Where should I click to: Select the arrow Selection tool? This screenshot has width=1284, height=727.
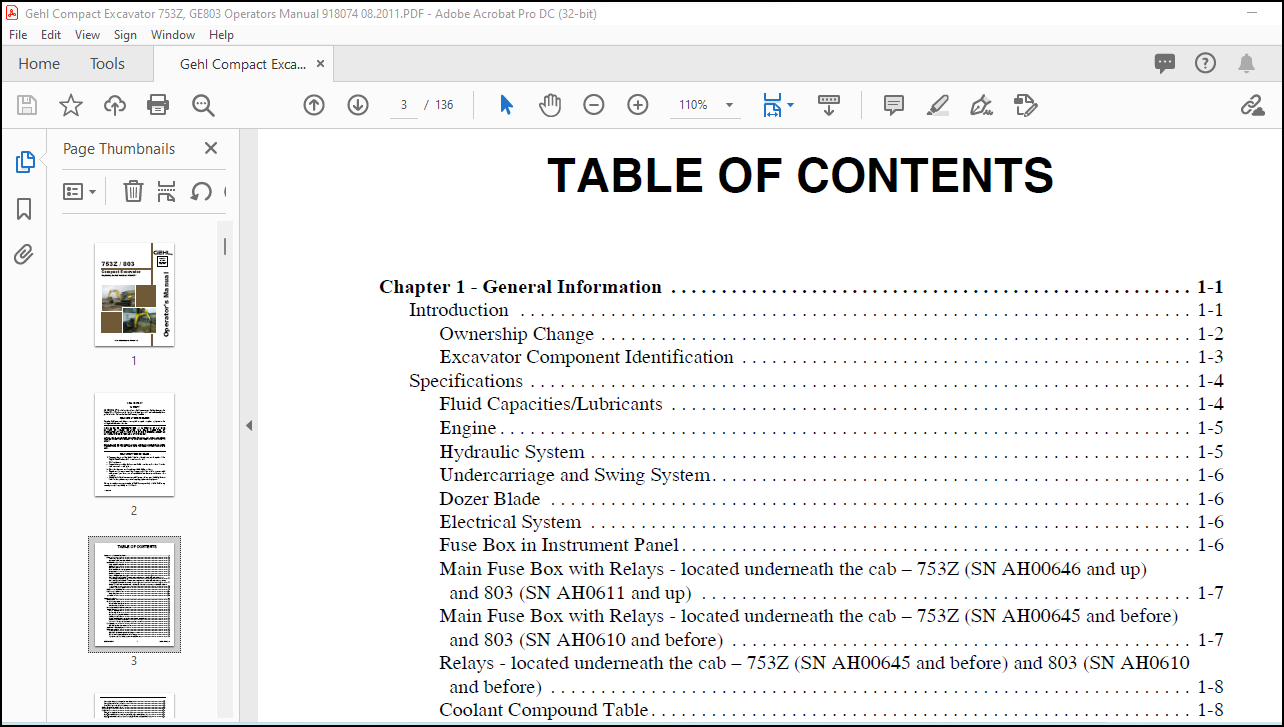click(x=506, y=105)
